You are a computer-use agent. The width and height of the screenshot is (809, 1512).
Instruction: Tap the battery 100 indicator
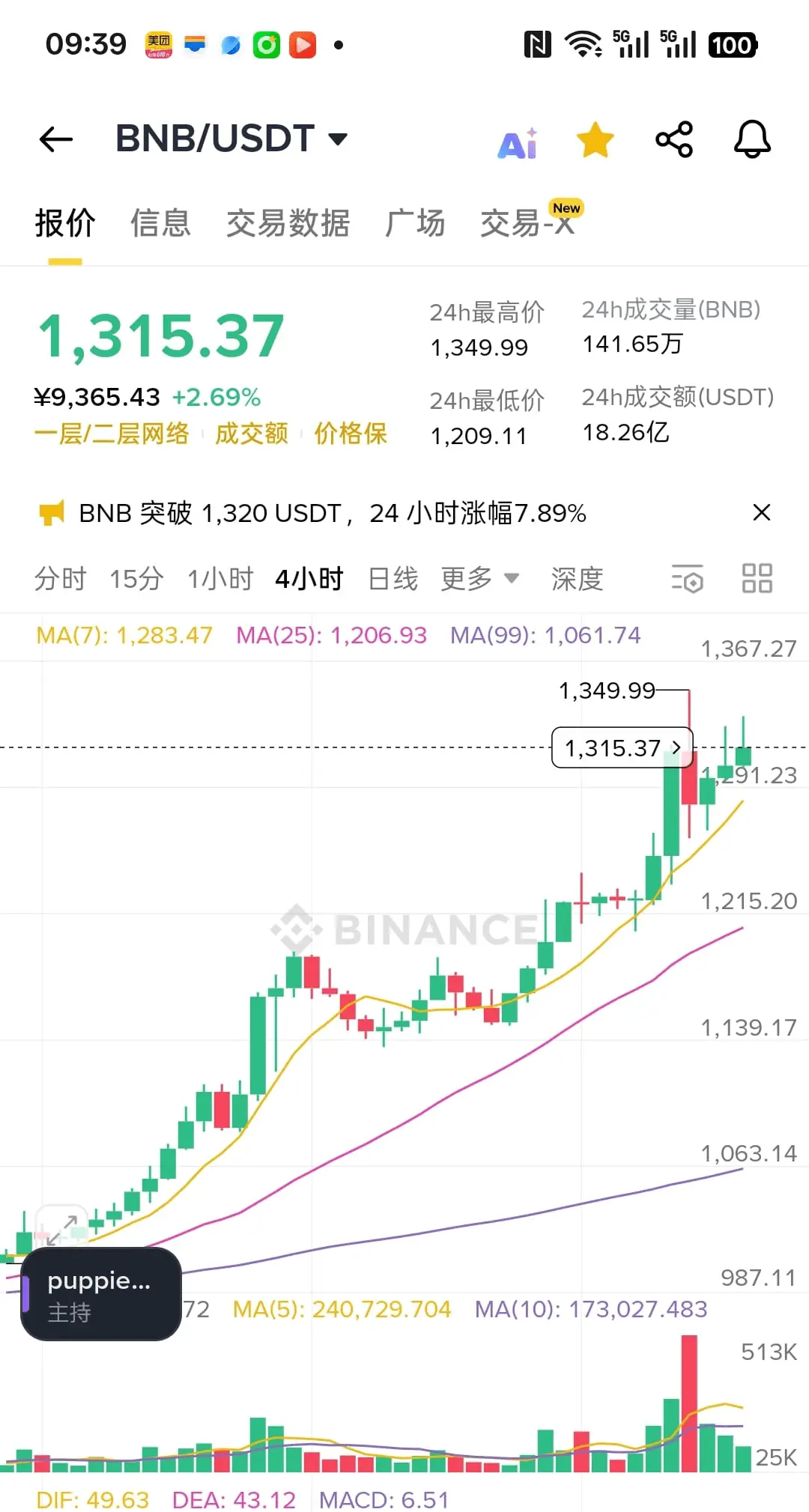[732, 45]
